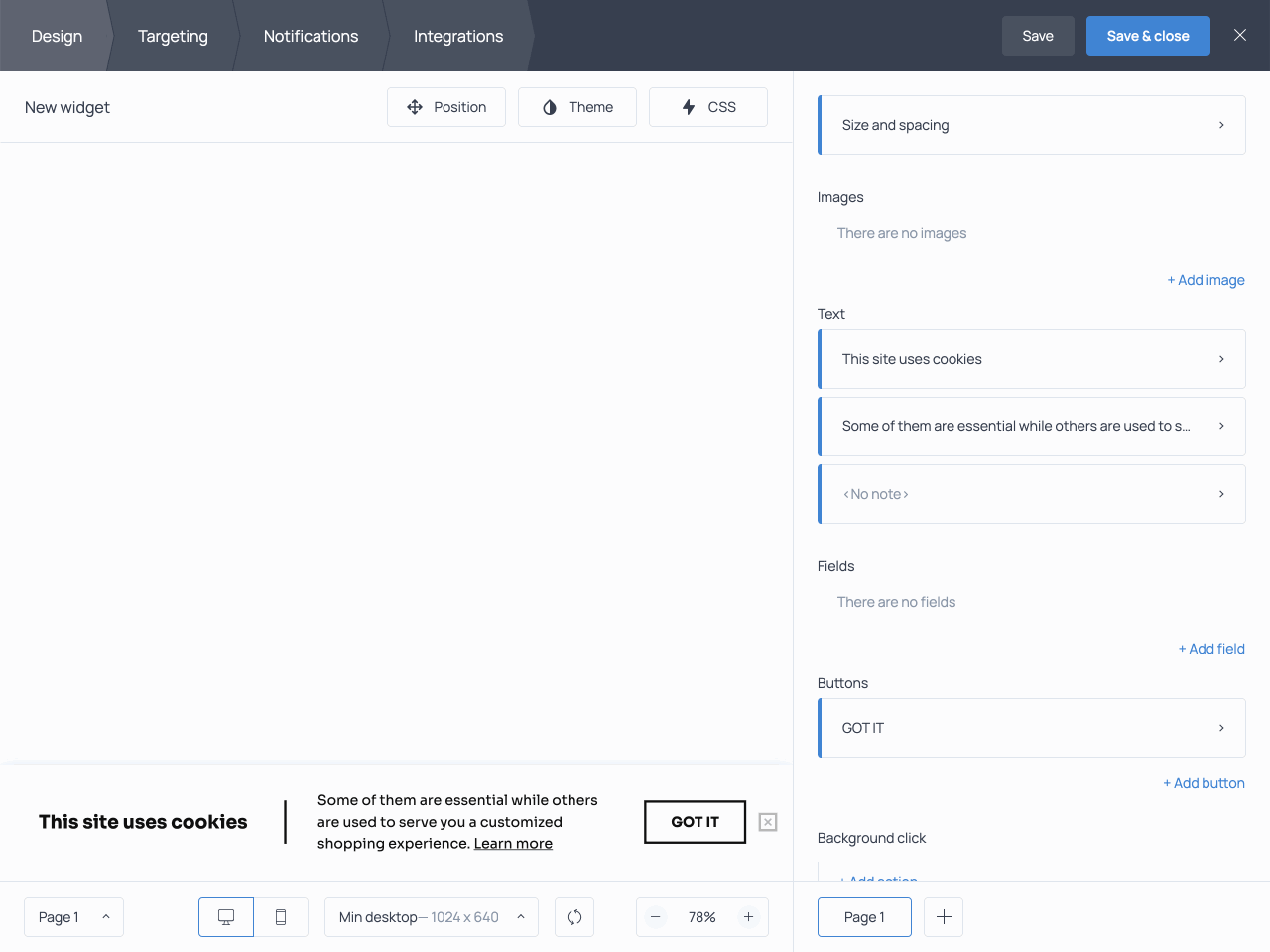Switch preview to desktop view

coord(225,917)
